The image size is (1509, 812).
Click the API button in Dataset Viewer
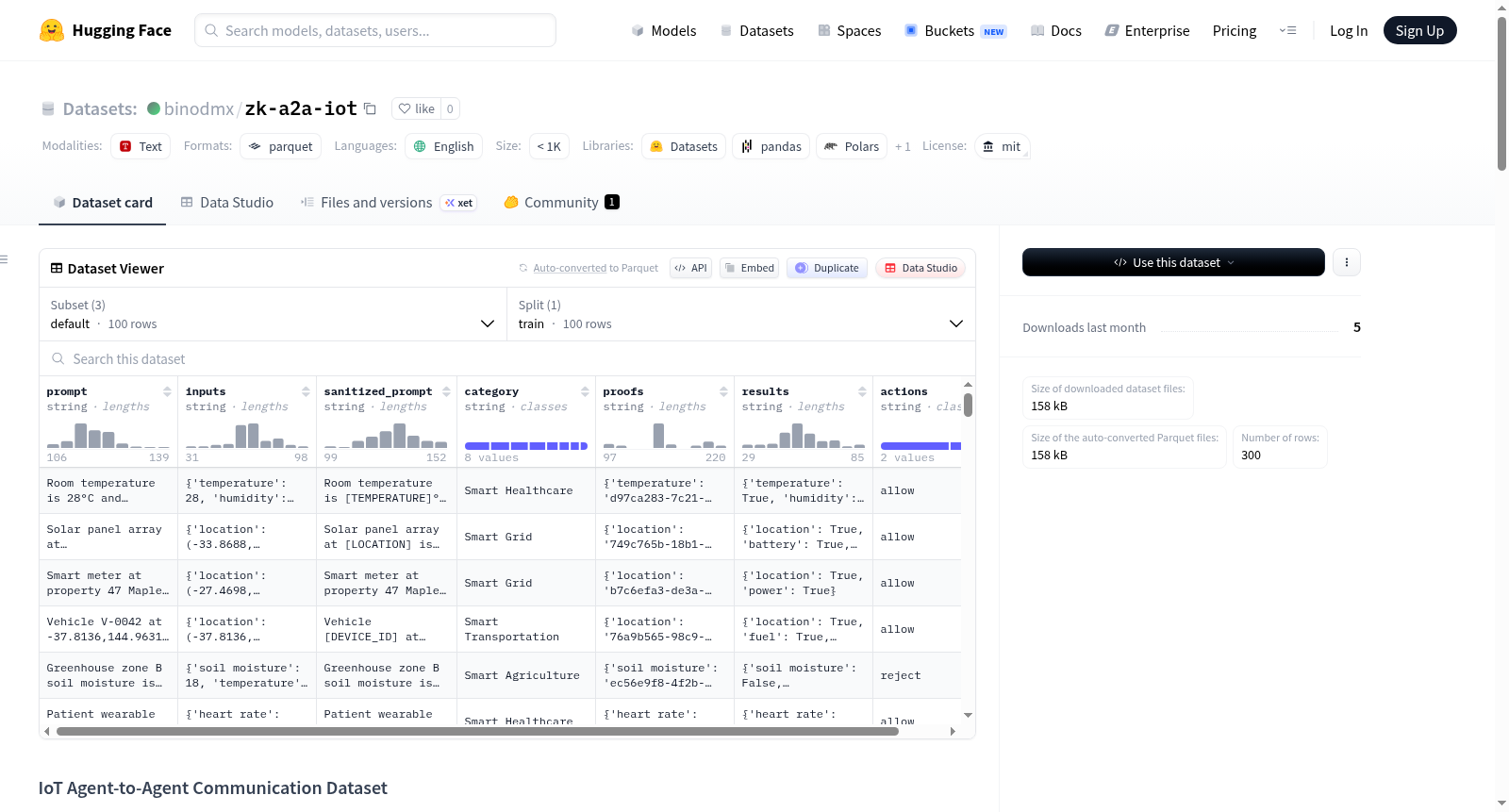690,268
